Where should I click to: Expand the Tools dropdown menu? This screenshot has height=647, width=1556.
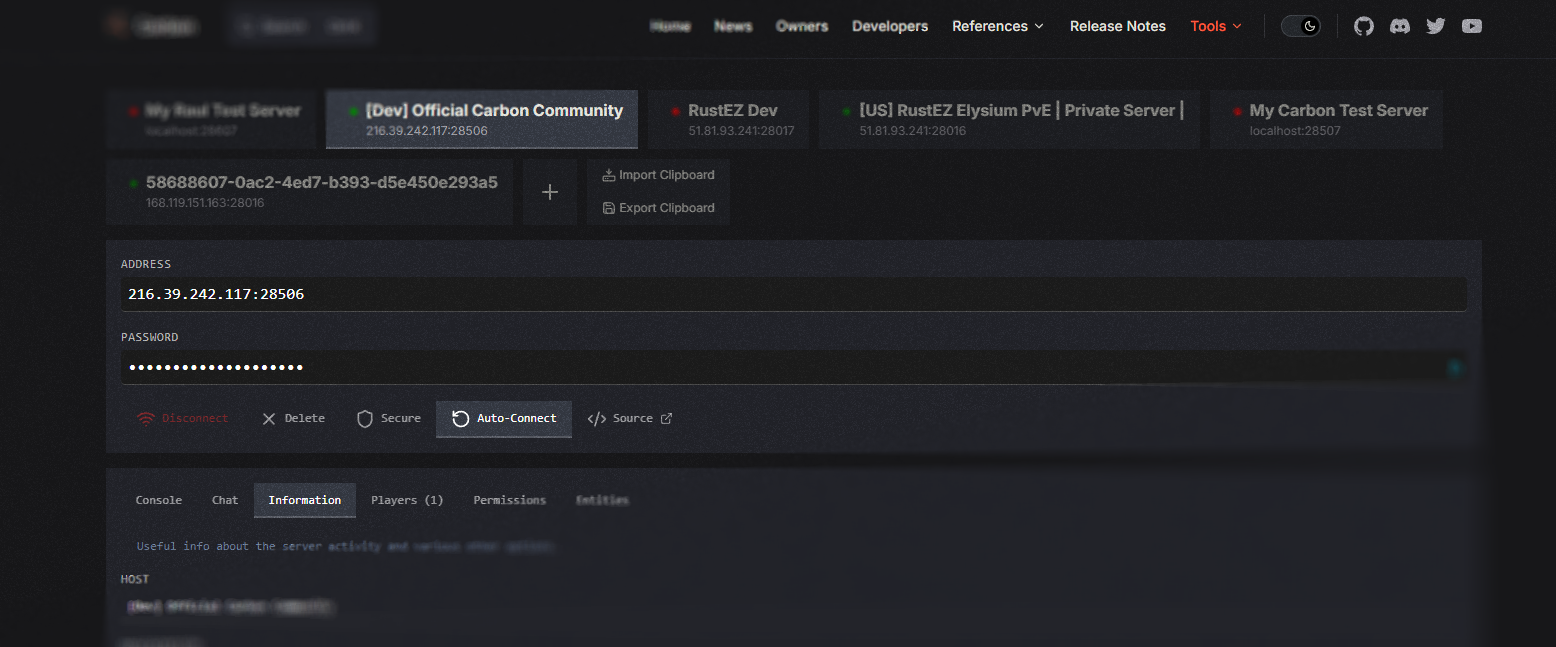[1216, 26]
